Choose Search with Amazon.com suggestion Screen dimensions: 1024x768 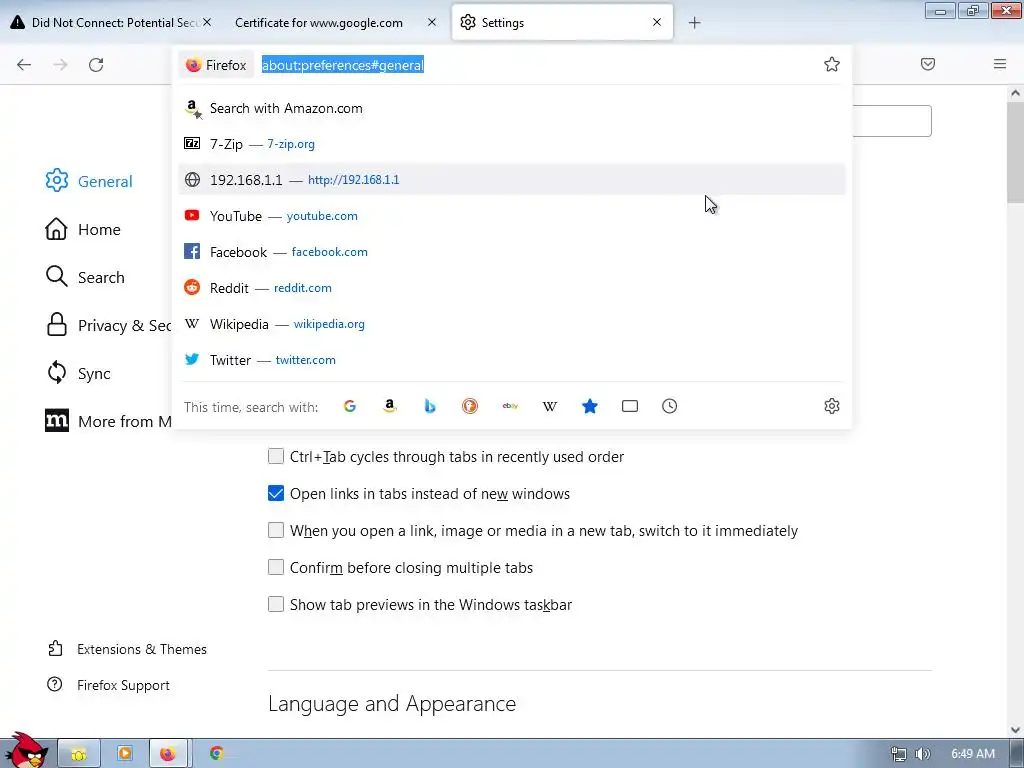(x=512, y=108)
